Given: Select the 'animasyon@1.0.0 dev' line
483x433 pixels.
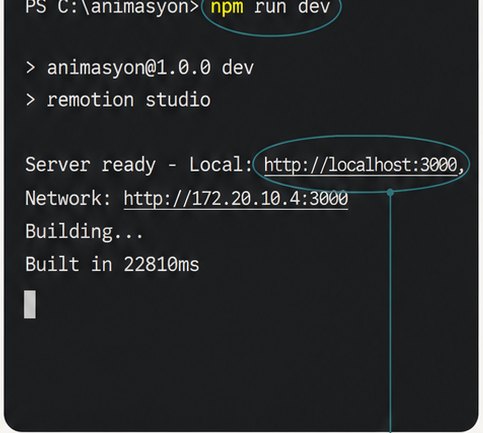Looking at the screenshot, I should [x=140, y=68].
